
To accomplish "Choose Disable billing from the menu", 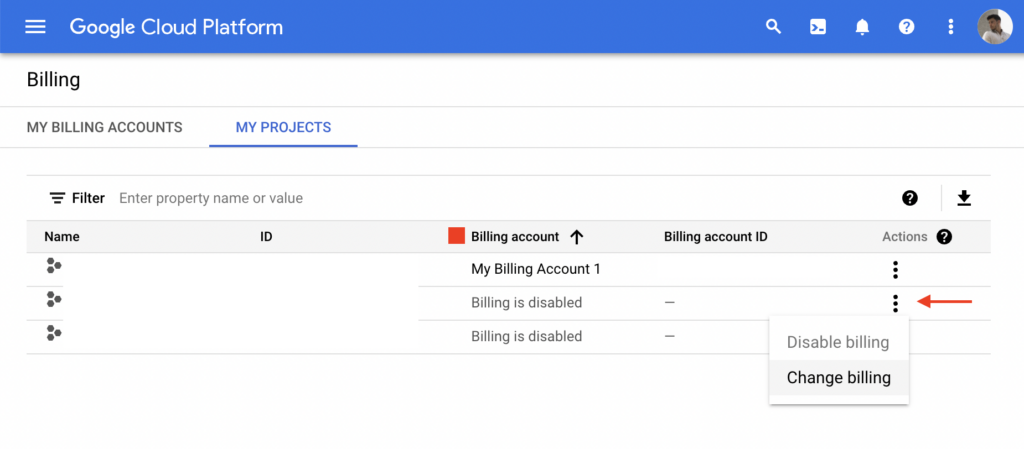I will click(x=839, y=342).
